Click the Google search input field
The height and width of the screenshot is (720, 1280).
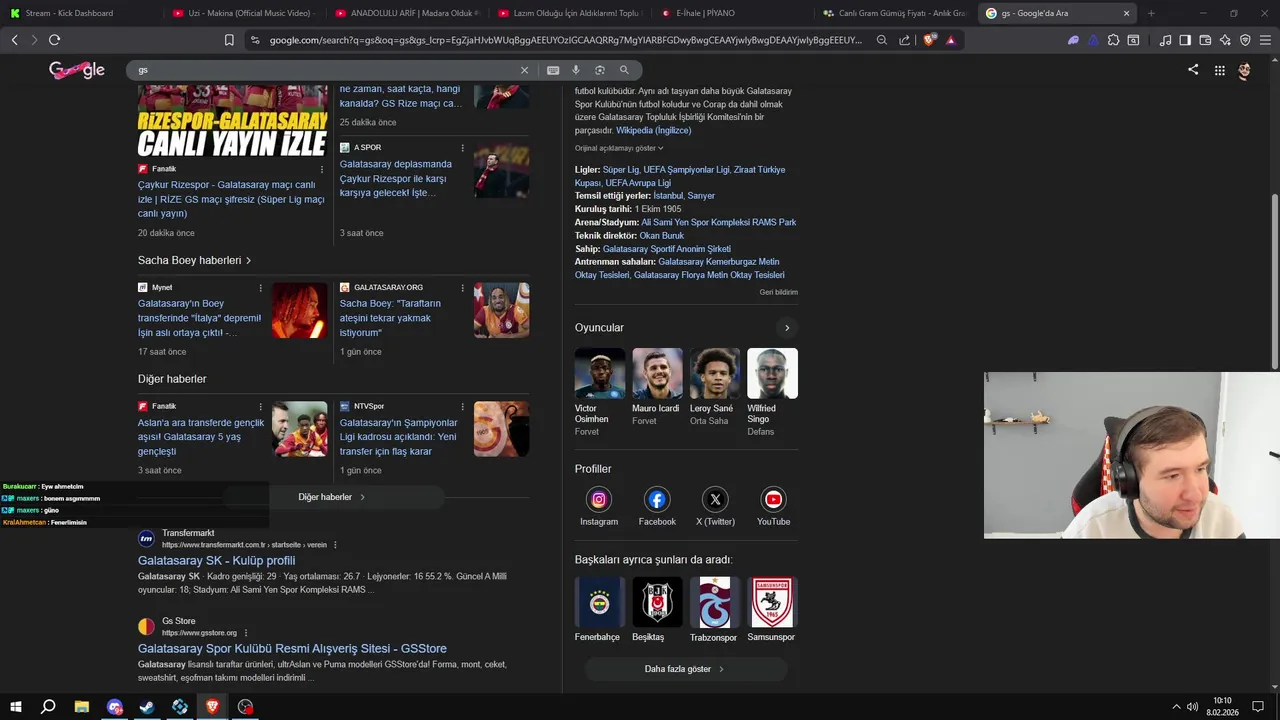click(x=325, y=70)
